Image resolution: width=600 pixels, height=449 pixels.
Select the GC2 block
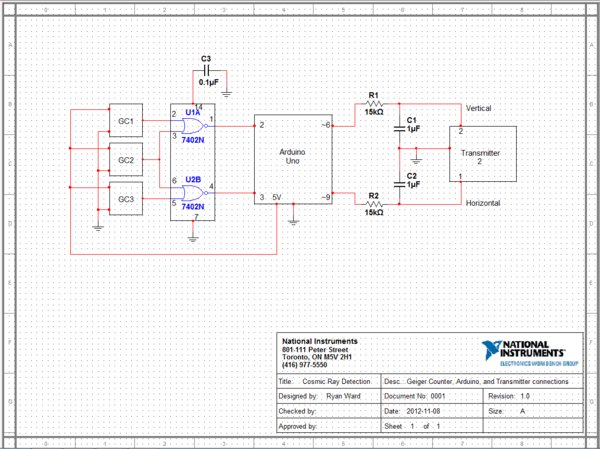point(126,159)
